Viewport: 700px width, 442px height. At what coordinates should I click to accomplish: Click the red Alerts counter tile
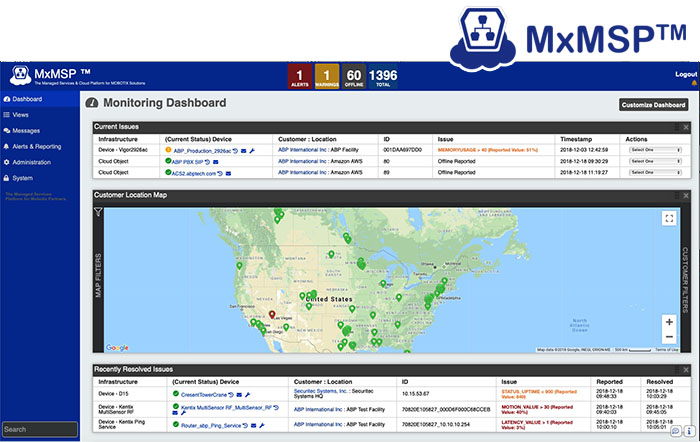300,77
